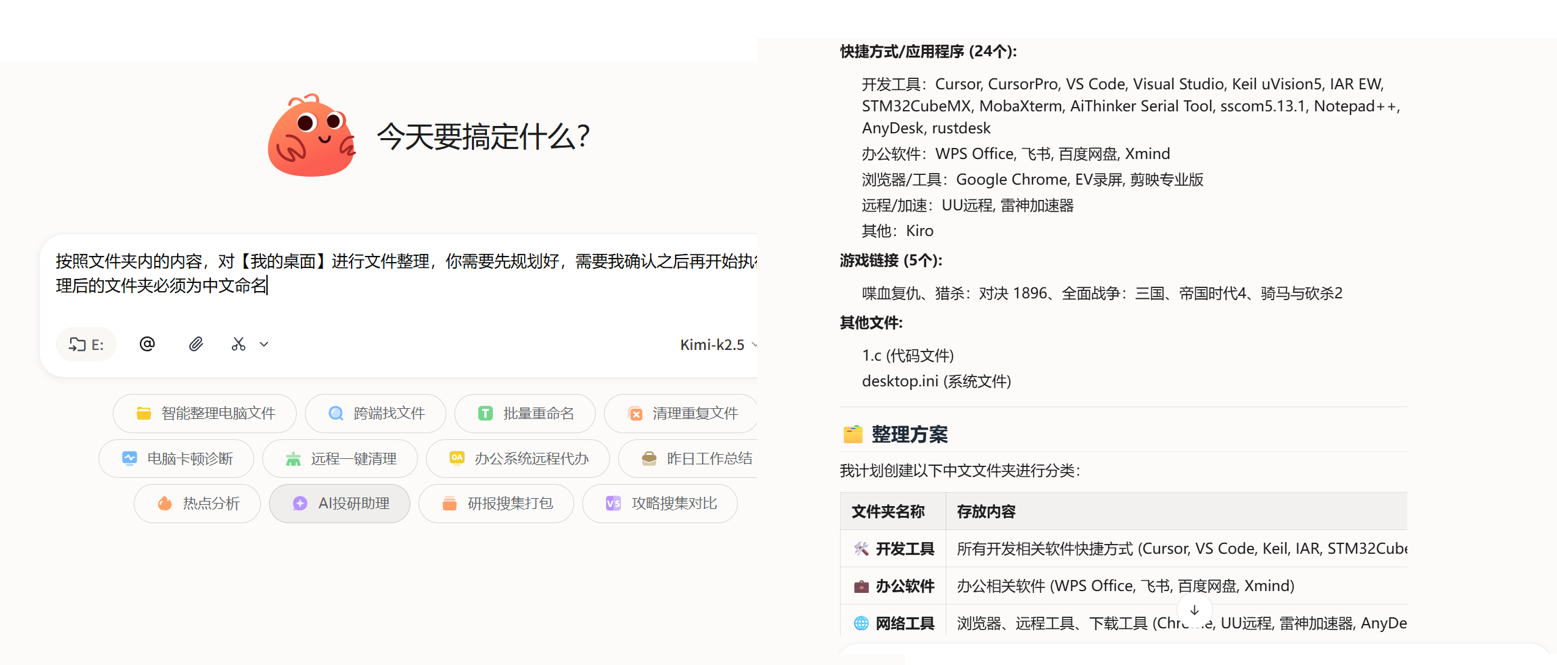Click the 1.c (代码文件) entry
This screenshot has width=1557, height=665.
pos(908,356)
